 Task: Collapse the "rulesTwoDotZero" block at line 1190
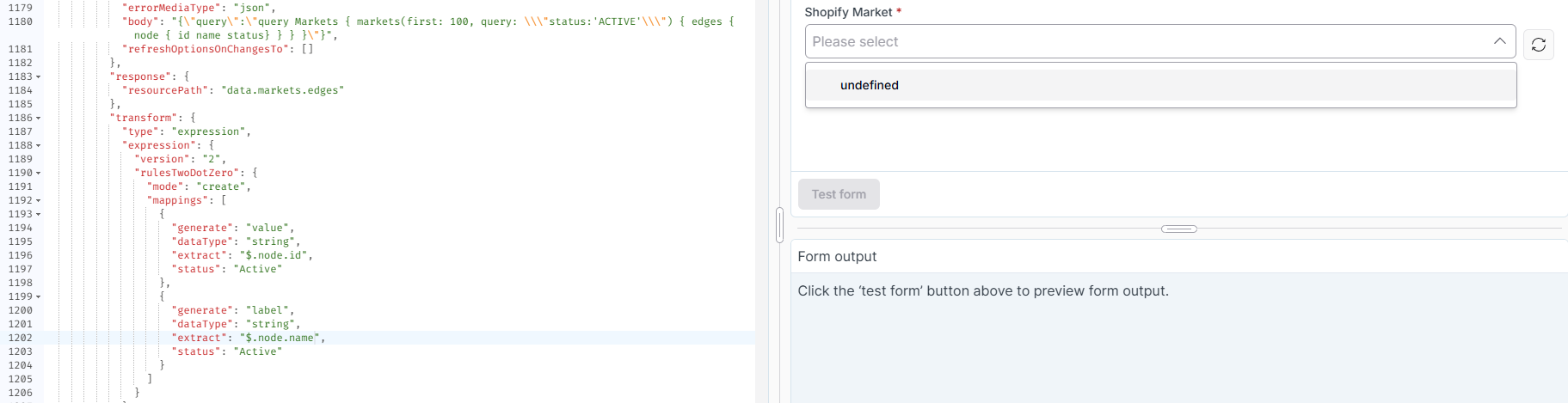pyautogui.click(x=39, y=174)
